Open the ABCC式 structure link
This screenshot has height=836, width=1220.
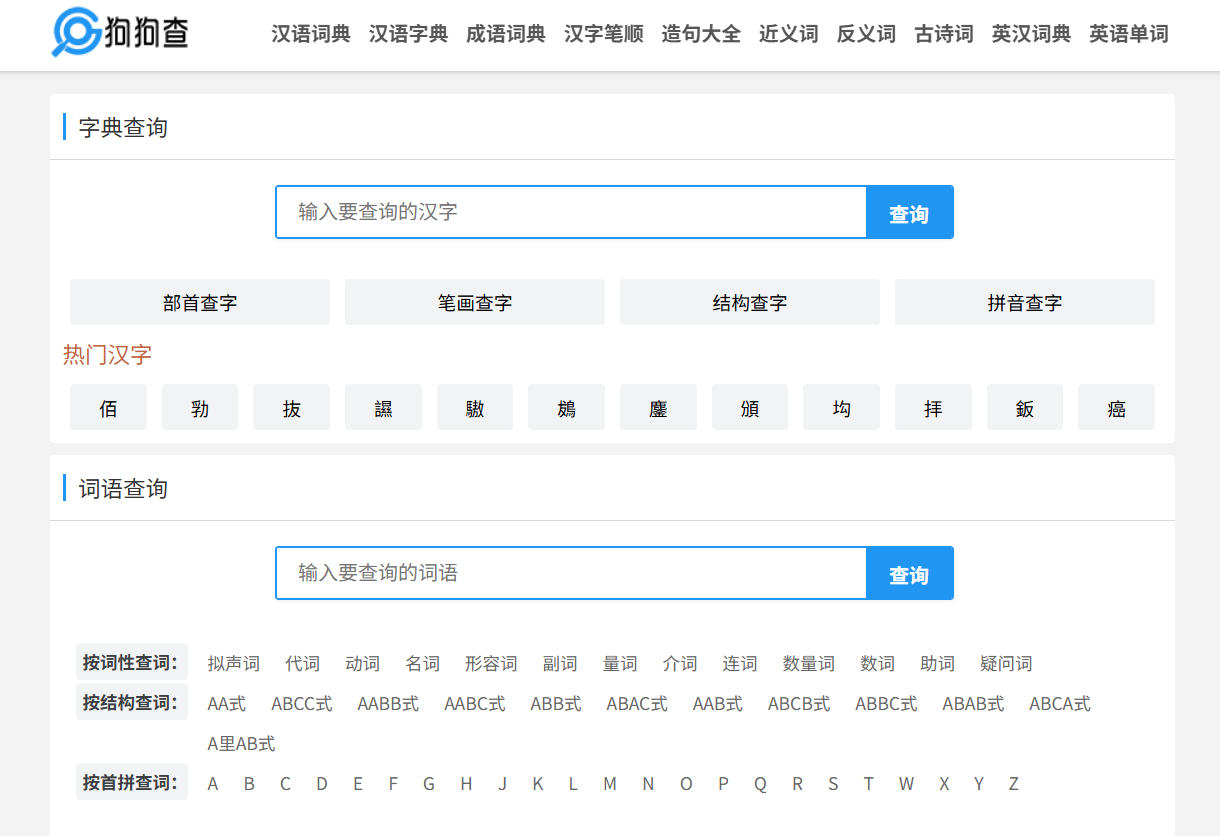(x=302, y=703)
